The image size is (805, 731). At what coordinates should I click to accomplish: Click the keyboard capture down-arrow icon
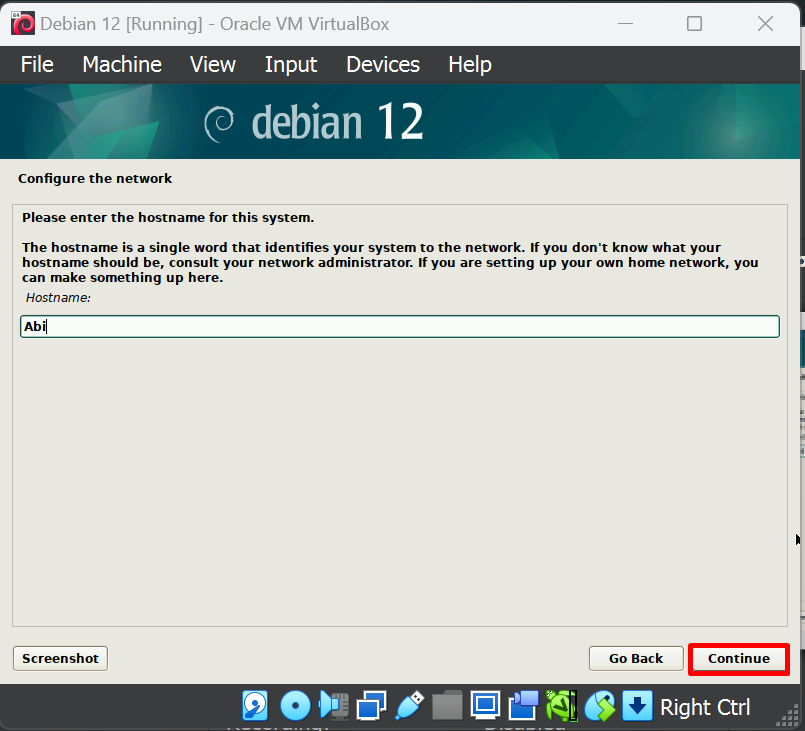[637, 706]
